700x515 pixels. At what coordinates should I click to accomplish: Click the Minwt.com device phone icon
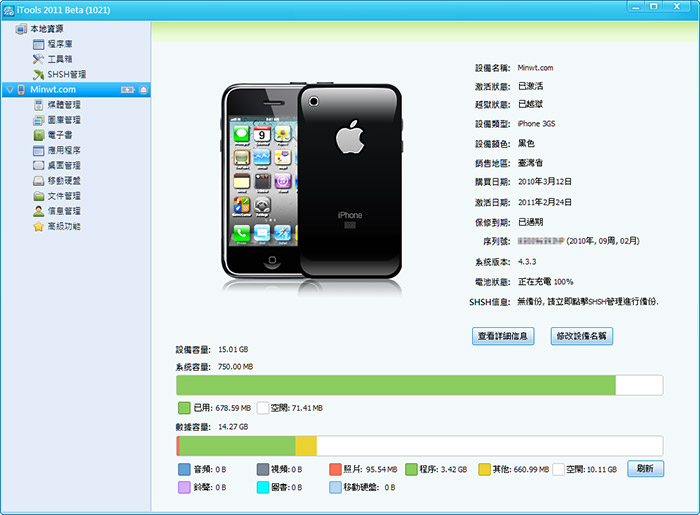(21, 90)
